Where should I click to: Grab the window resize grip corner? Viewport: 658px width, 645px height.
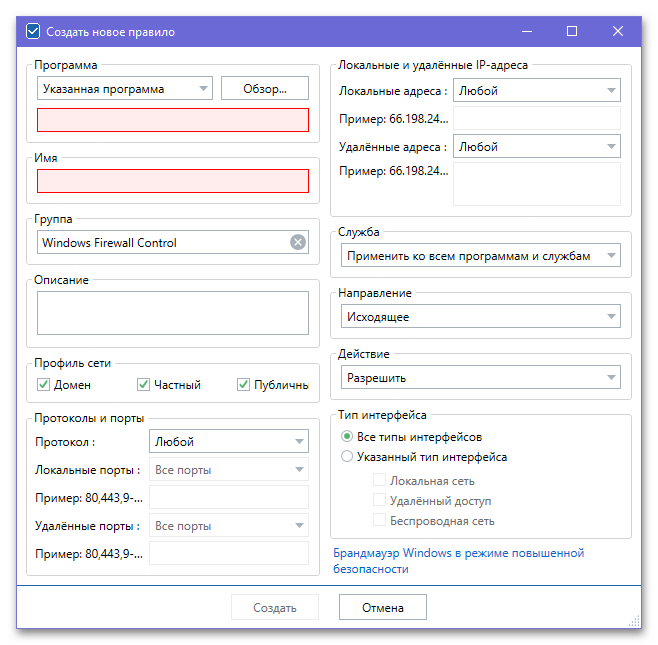tap(635, 621)
